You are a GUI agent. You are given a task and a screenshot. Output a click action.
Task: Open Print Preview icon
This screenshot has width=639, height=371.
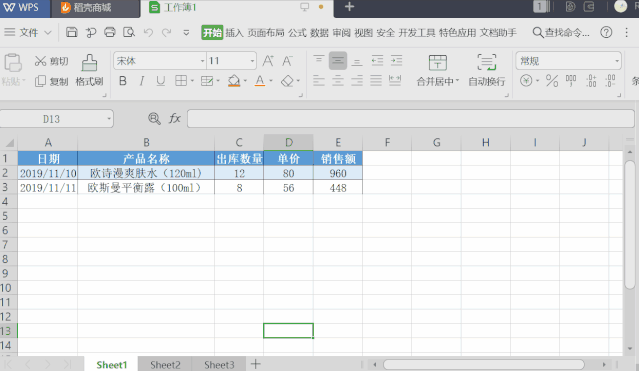coord(129,32)
